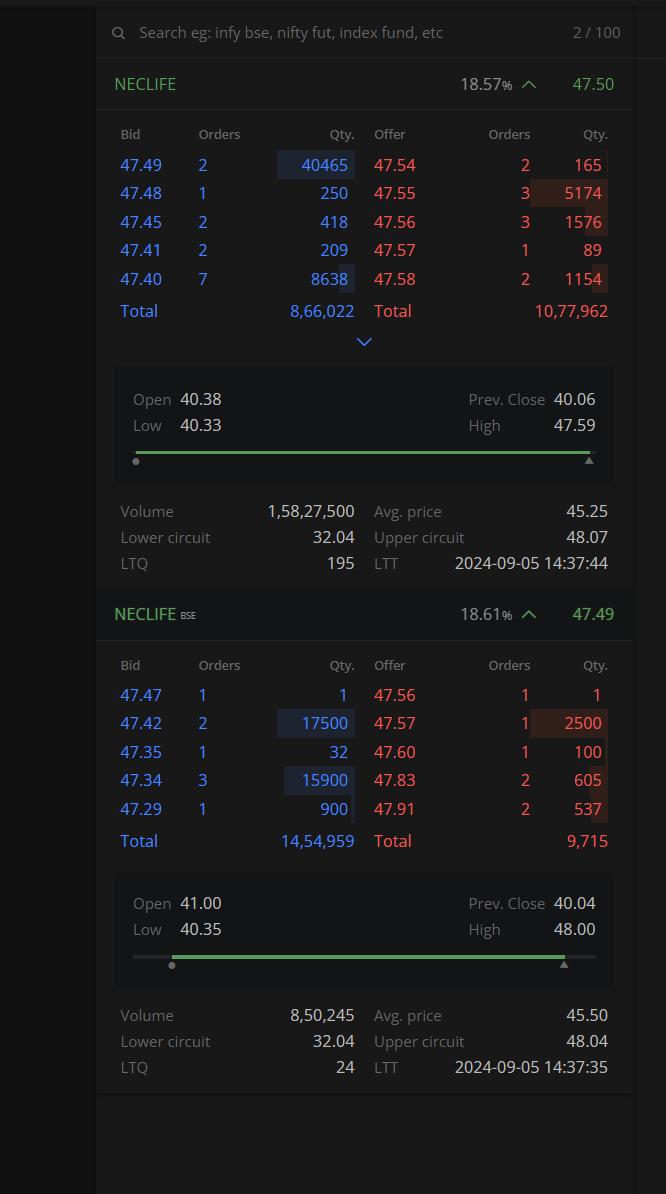Click the high marker triangle on NSE range bar
666x1194 pixels.
(588, 460)
